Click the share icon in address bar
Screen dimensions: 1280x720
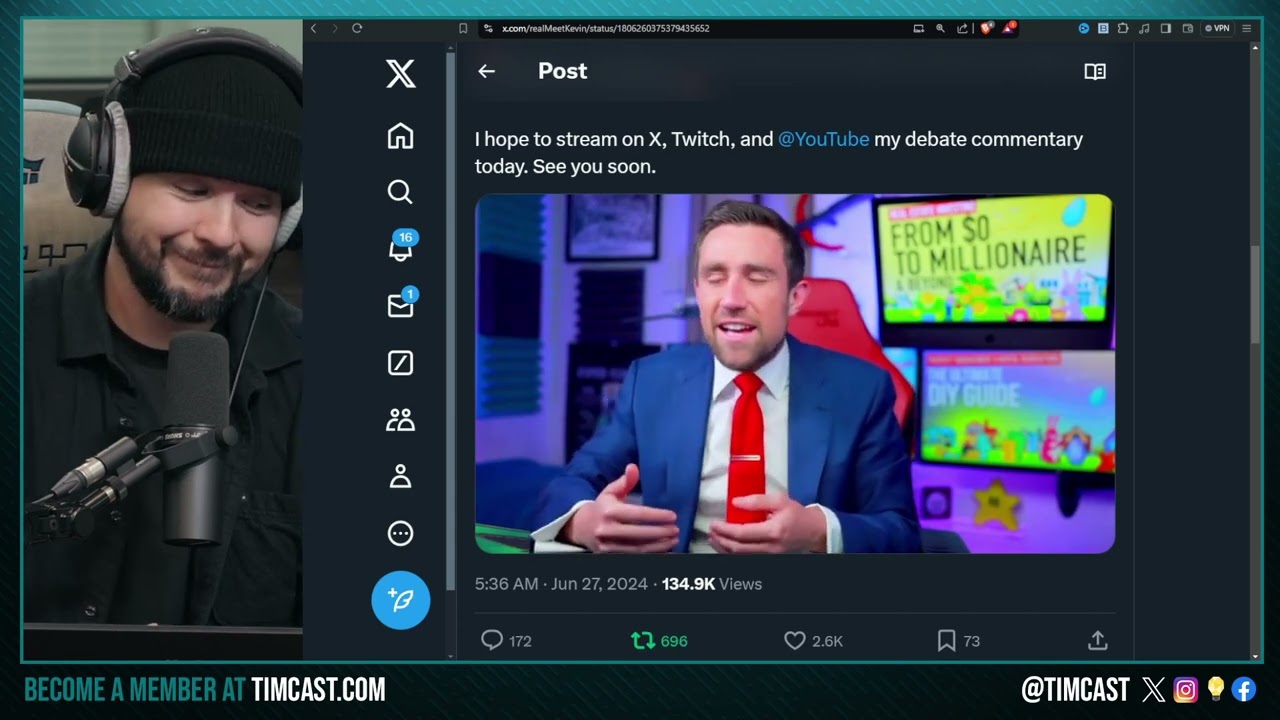(x=962, y=29)
